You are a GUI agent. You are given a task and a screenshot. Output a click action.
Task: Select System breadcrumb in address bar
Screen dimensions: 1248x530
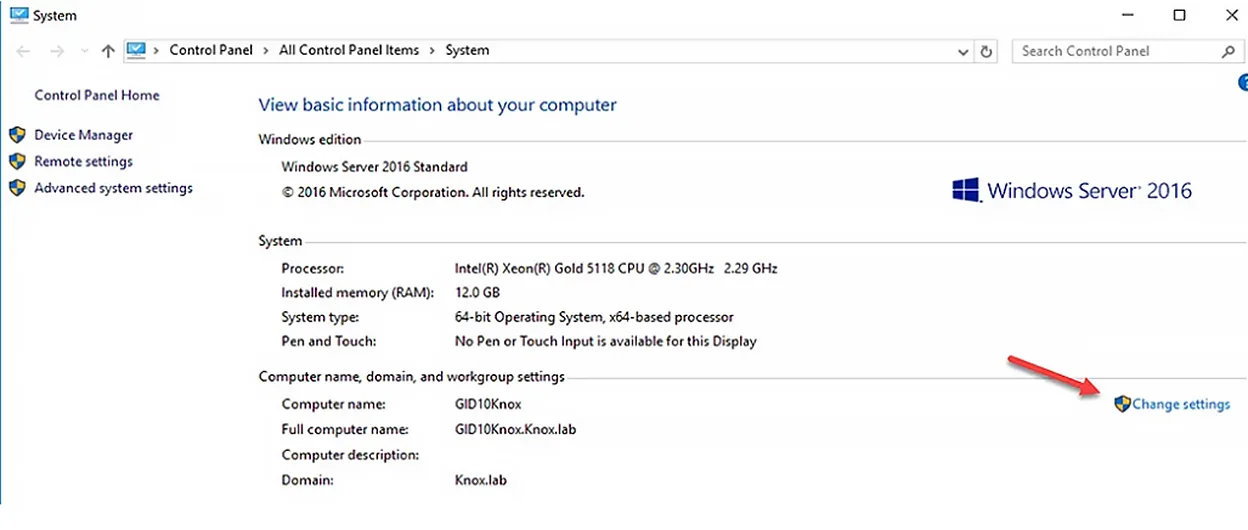[467, 50]
